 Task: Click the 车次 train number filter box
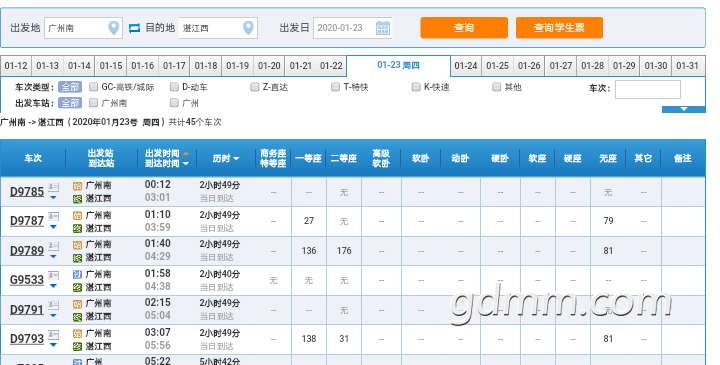[x=647, y=90]
